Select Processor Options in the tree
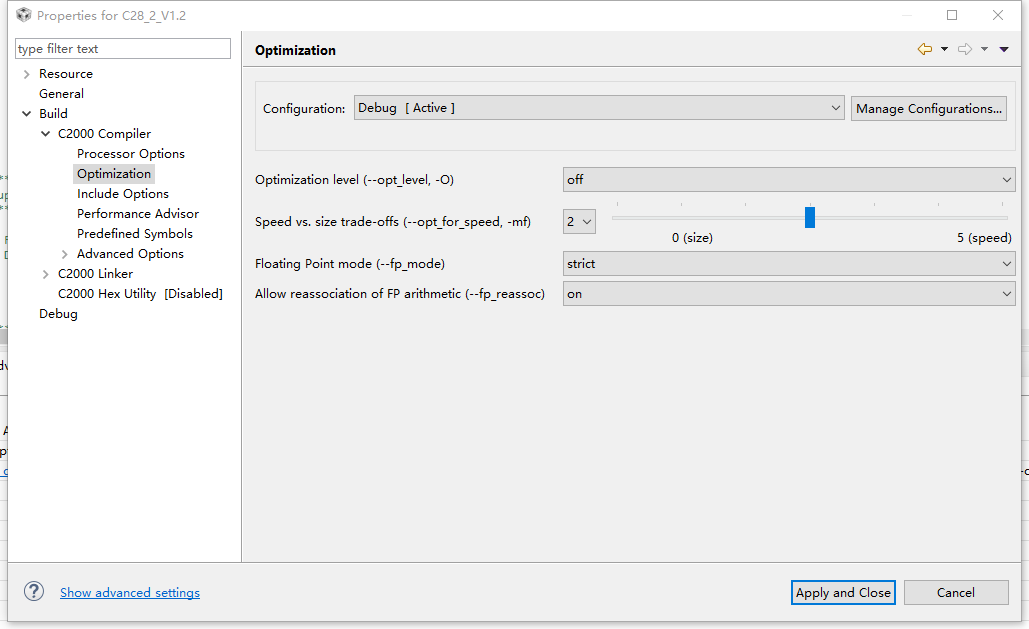The width and height of the screenshot is (1029, 629). coord(131,154)
